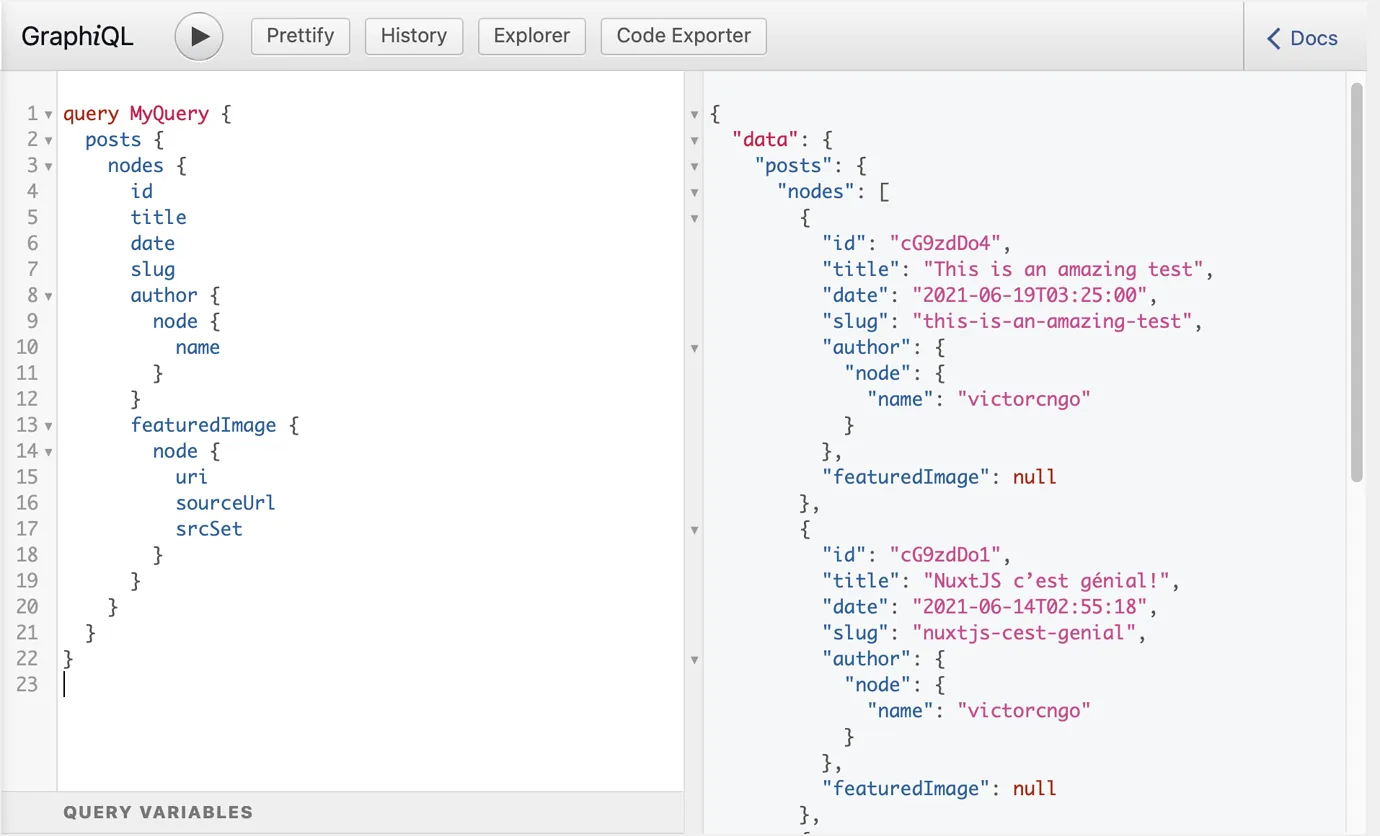The image size is (1380, 836).
Task: Open the Code Exporter
Action: 683,36
